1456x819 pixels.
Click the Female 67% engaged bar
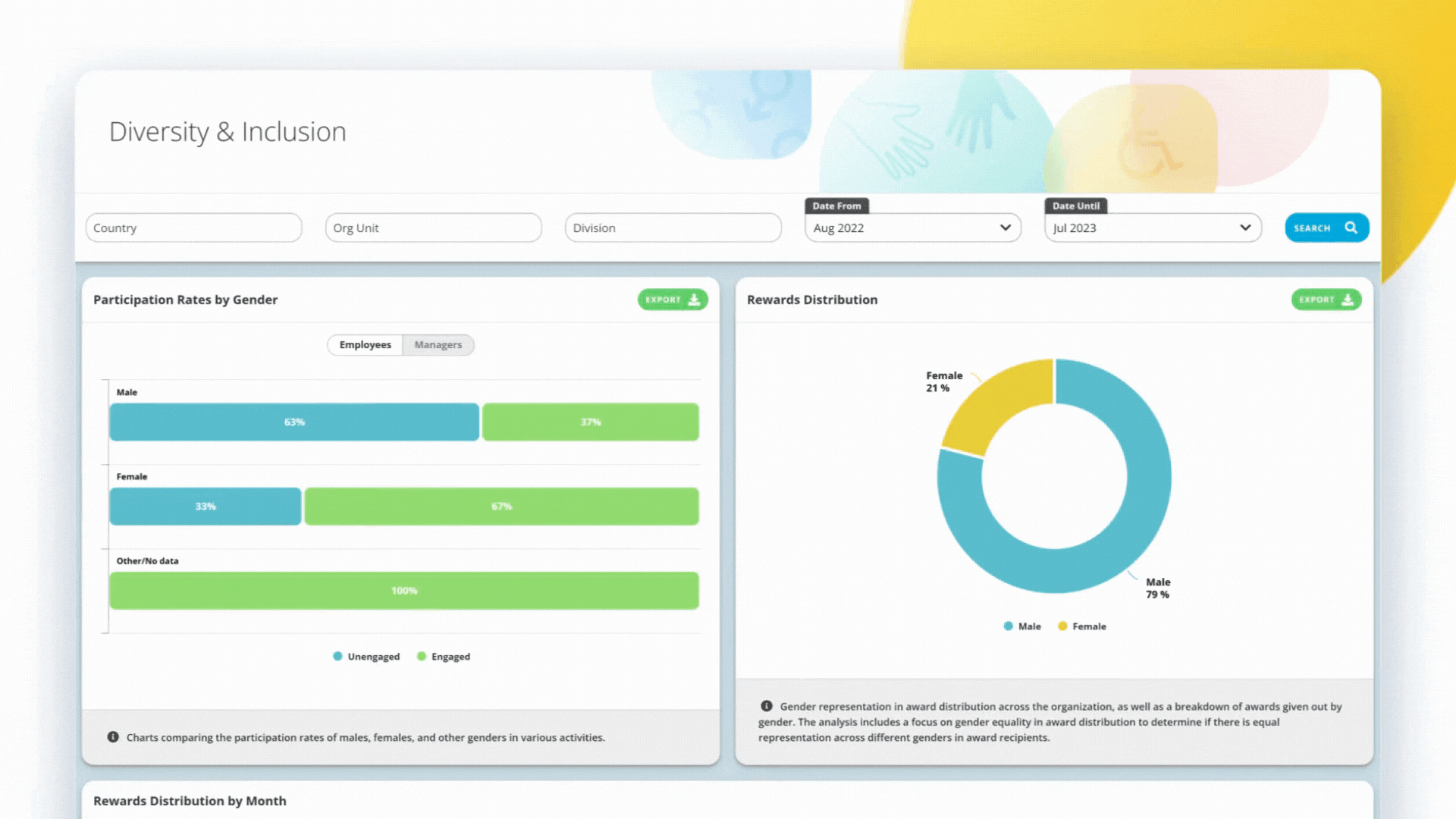[501, 506]
